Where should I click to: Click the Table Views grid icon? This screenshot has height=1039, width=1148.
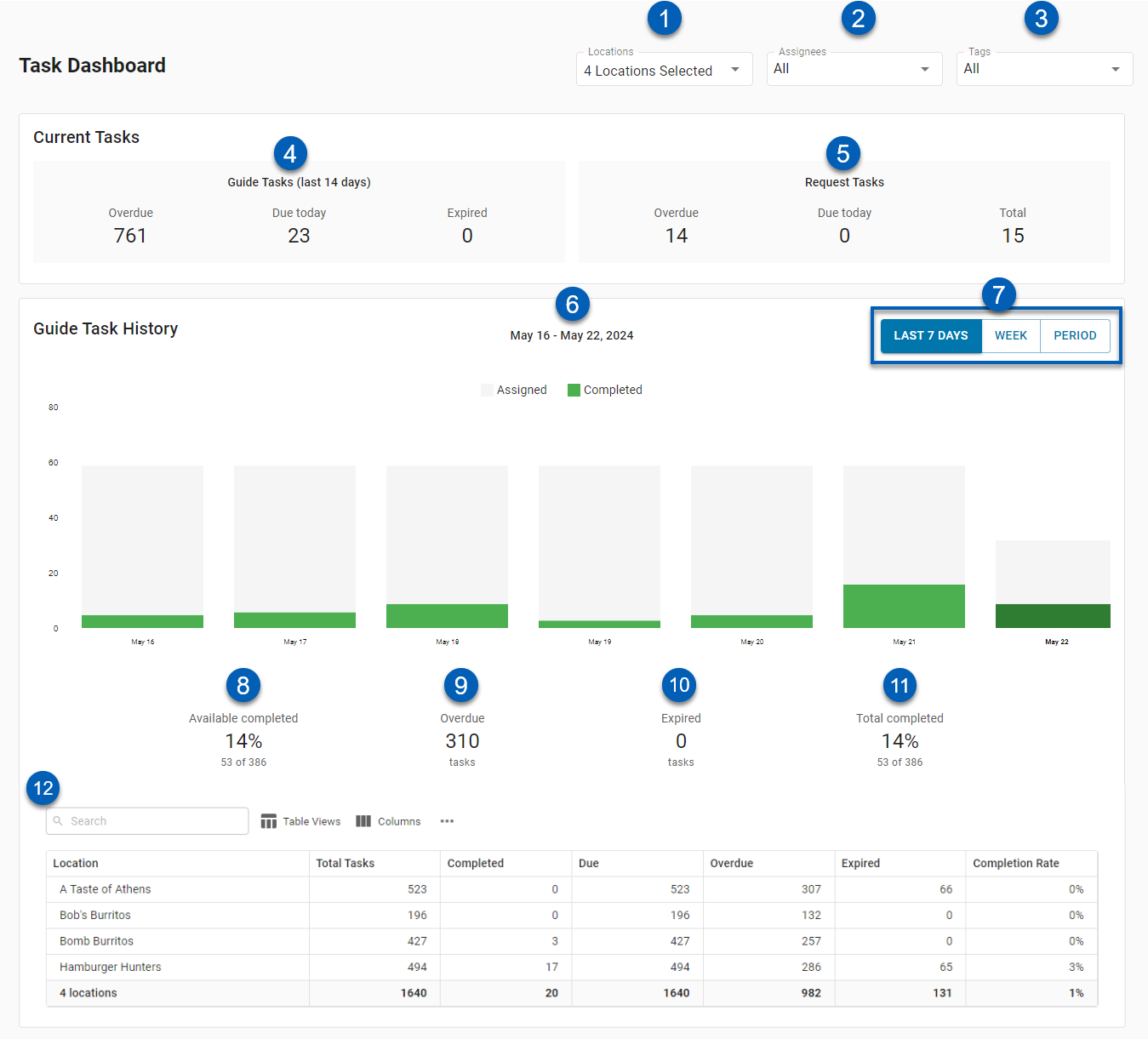point(268,821)
